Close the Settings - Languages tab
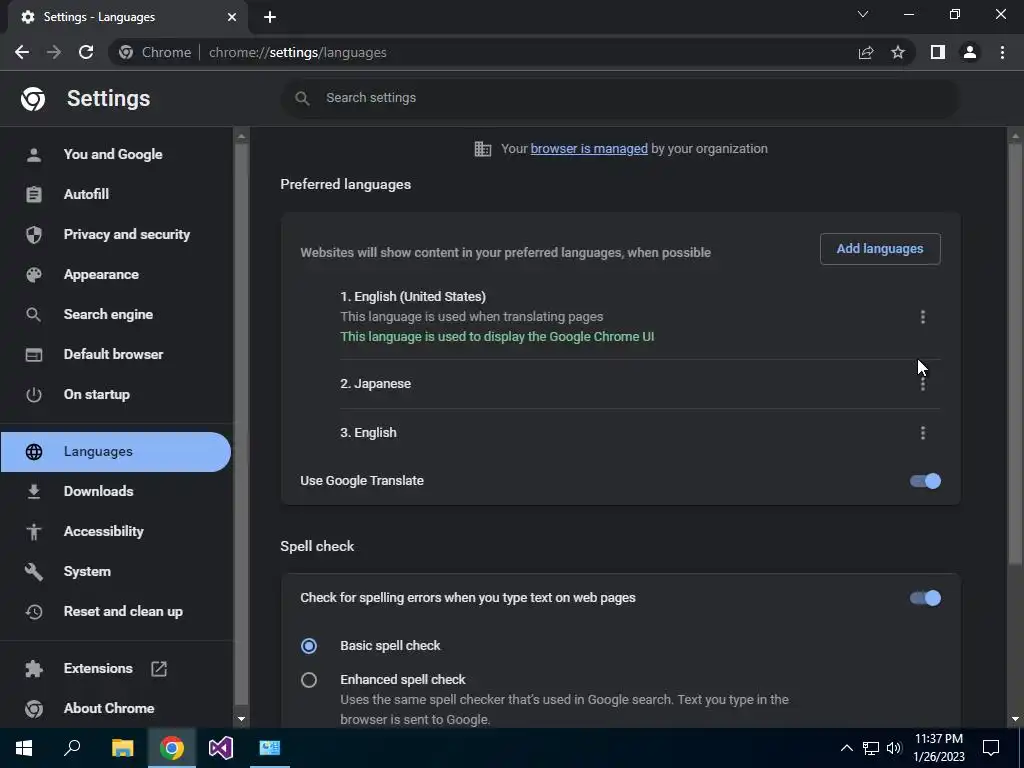Image resolution: width=1024 pixels, height=768 pixels. click(x=232, y=17)
